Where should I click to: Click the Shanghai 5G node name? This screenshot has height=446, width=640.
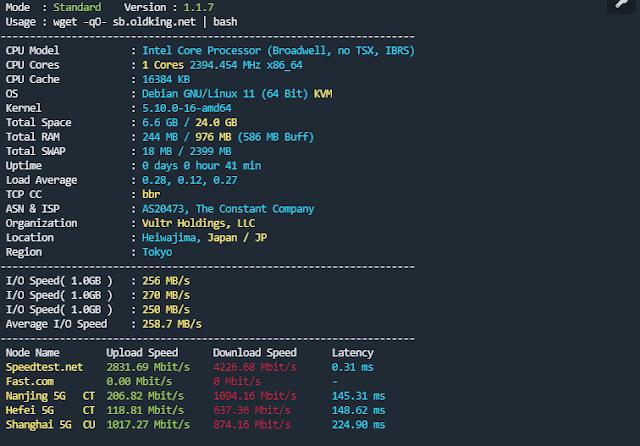(38, 425)
